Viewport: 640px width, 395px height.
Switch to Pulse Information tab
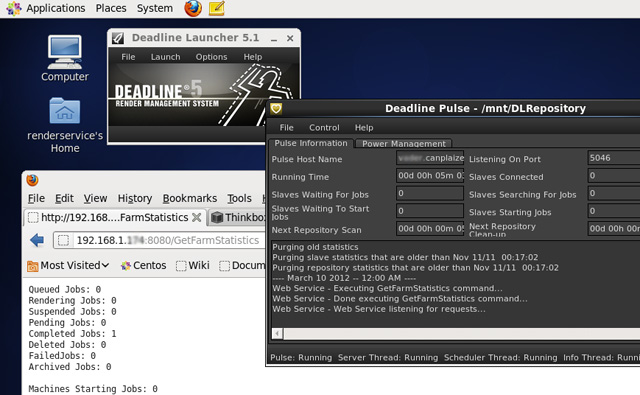[x=311, y=143]
